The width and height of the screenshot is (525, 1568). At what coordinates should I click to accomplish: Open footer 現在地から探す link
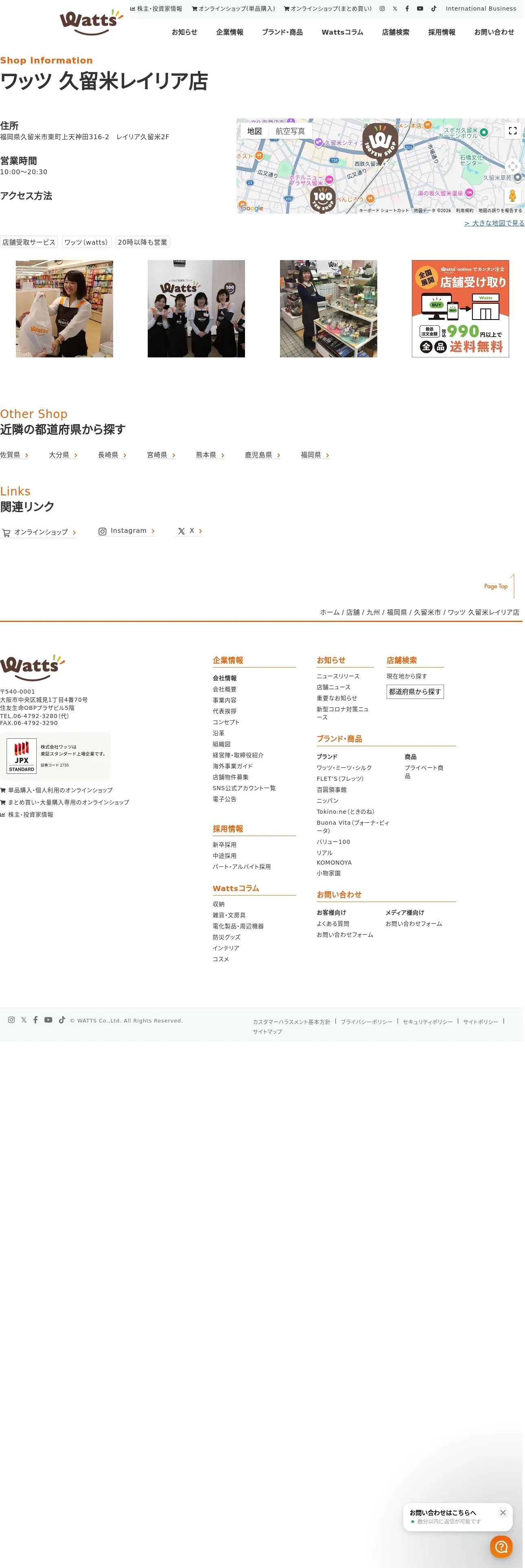pyautogui.click(x=407, y=676)
